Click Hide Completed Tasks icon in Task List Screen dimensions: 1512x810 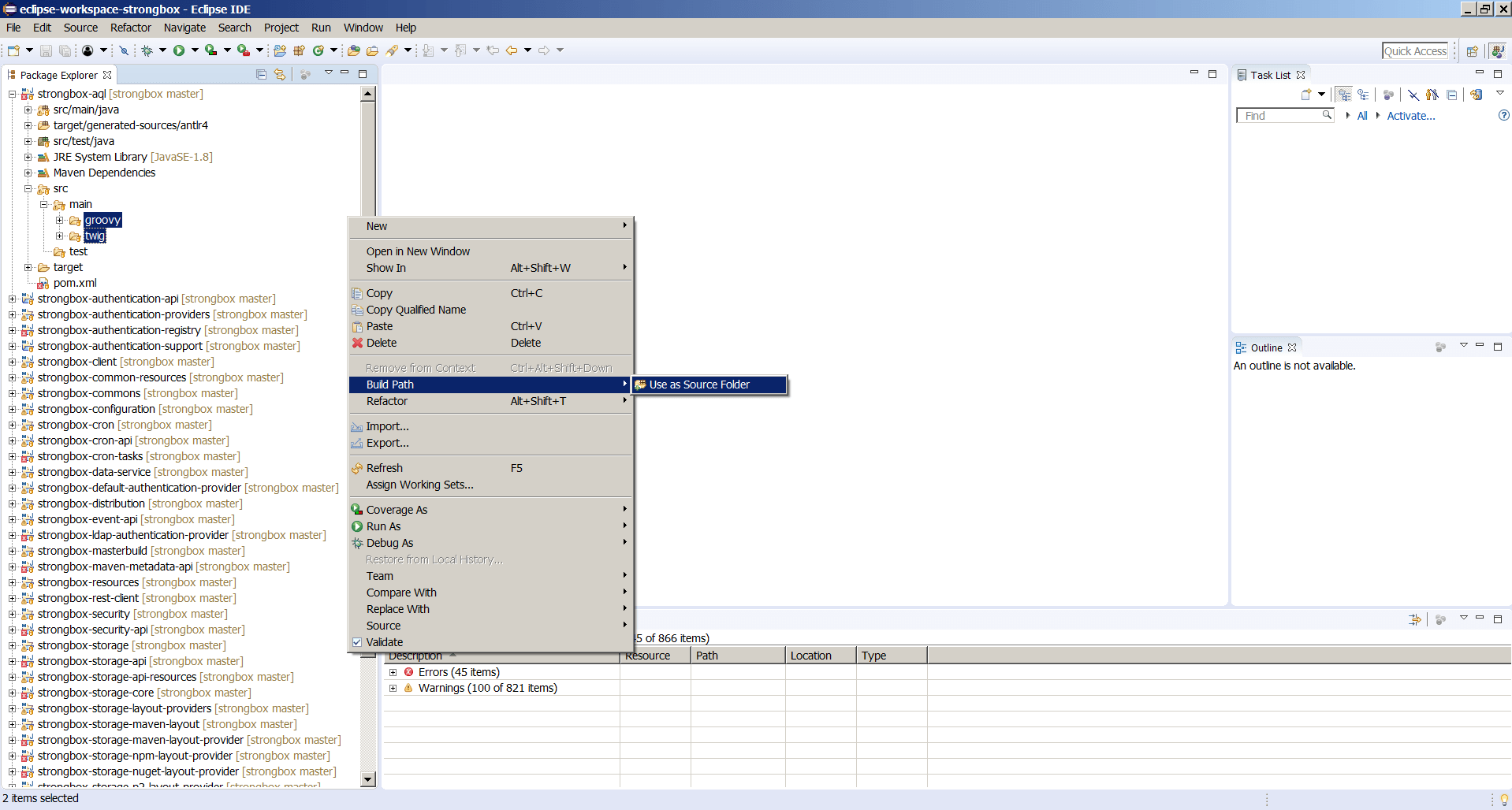tap(1413, 95)
